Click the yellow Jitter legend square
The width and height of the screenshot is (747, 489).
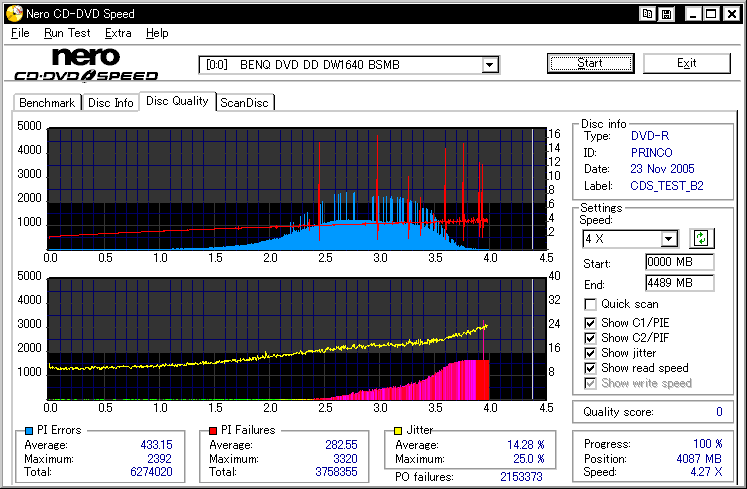point(398,430)
